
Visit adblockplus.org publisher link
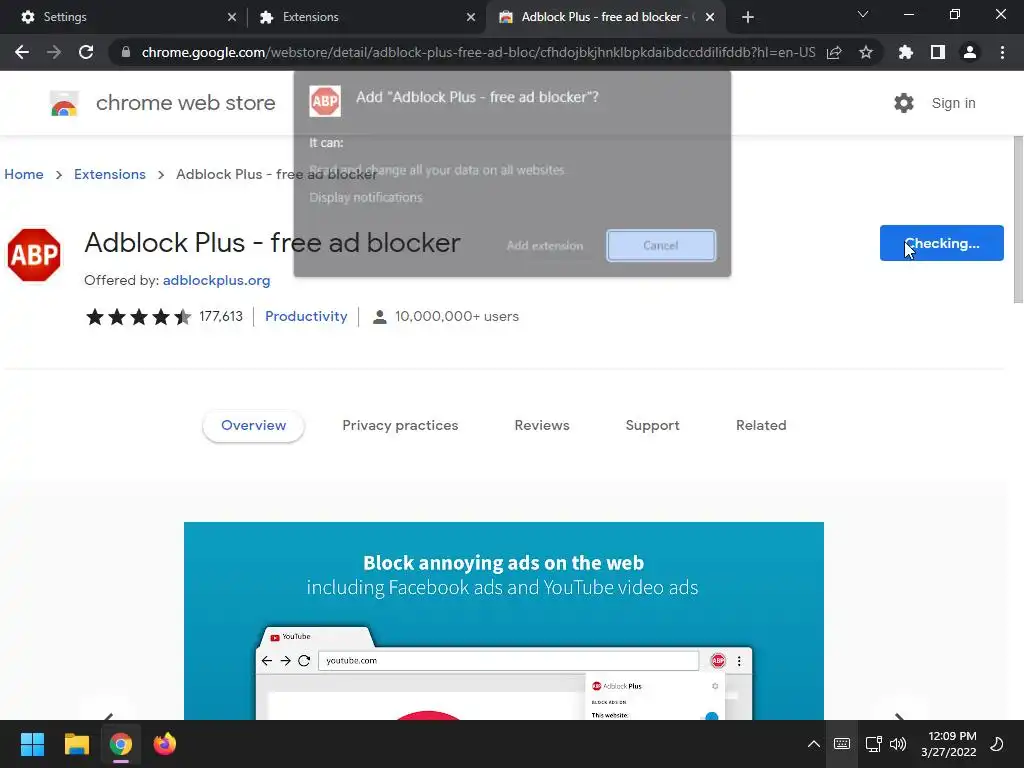216,280
